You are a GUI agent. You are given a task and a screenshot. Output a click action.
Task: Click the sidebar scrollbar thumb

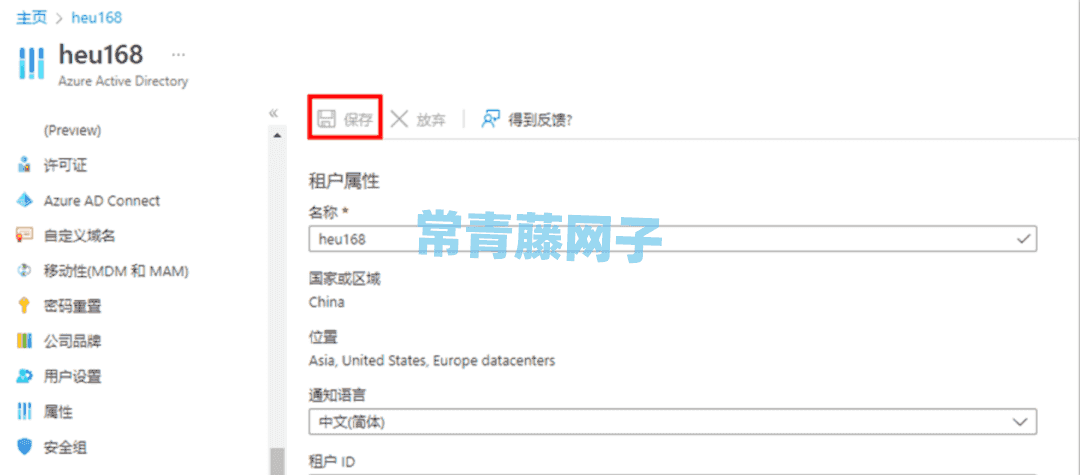pyautogui.click(x=277, y=461)
